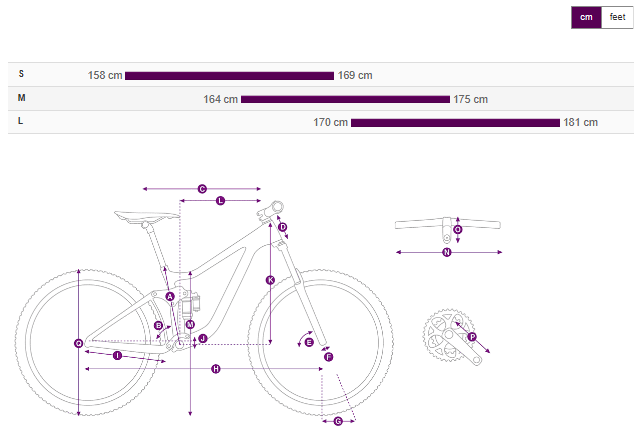This screenshot has width=644, height=430.
Task: Select marker G trail measurement
Action: click(337, 421)
